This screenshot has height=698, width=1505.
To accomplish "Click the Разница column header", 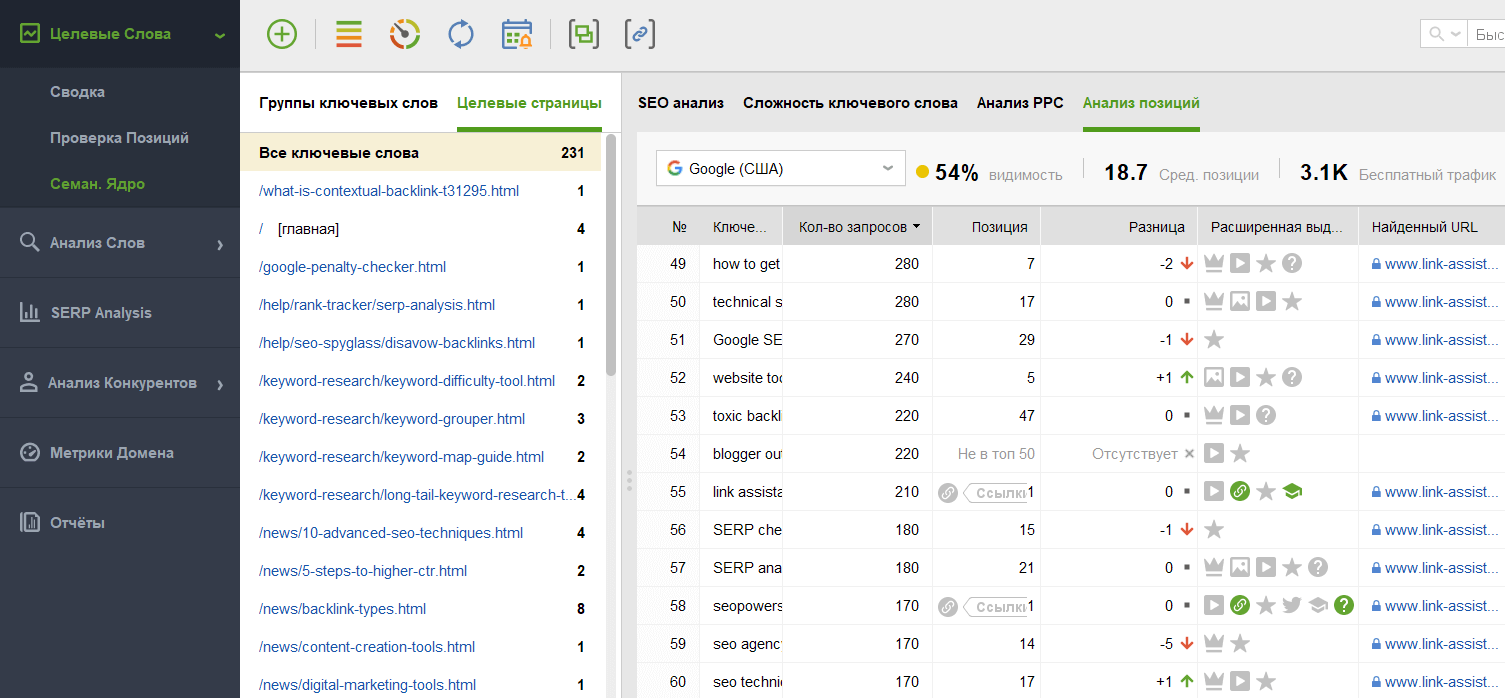I will [x=1119, y=227].
